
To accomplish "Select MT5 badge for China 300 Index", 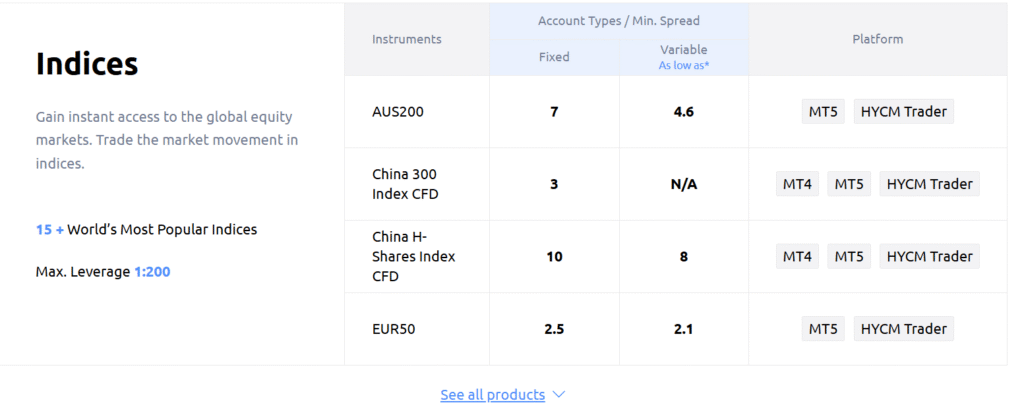I will pos(849,184).
